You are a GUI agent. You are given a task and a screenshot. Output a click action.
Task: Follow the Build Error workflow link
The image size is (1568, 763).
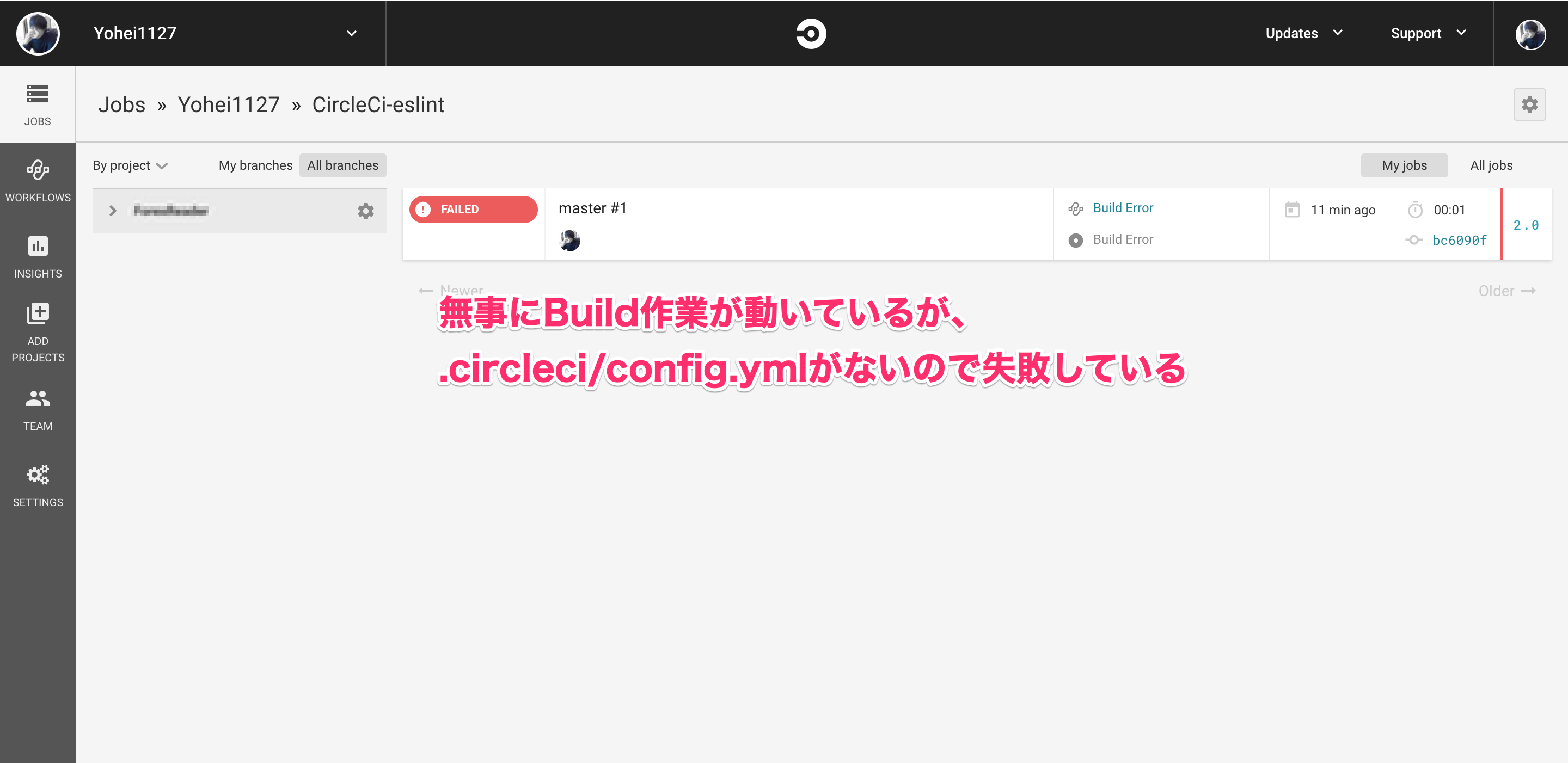click(x=1123, y=207)
